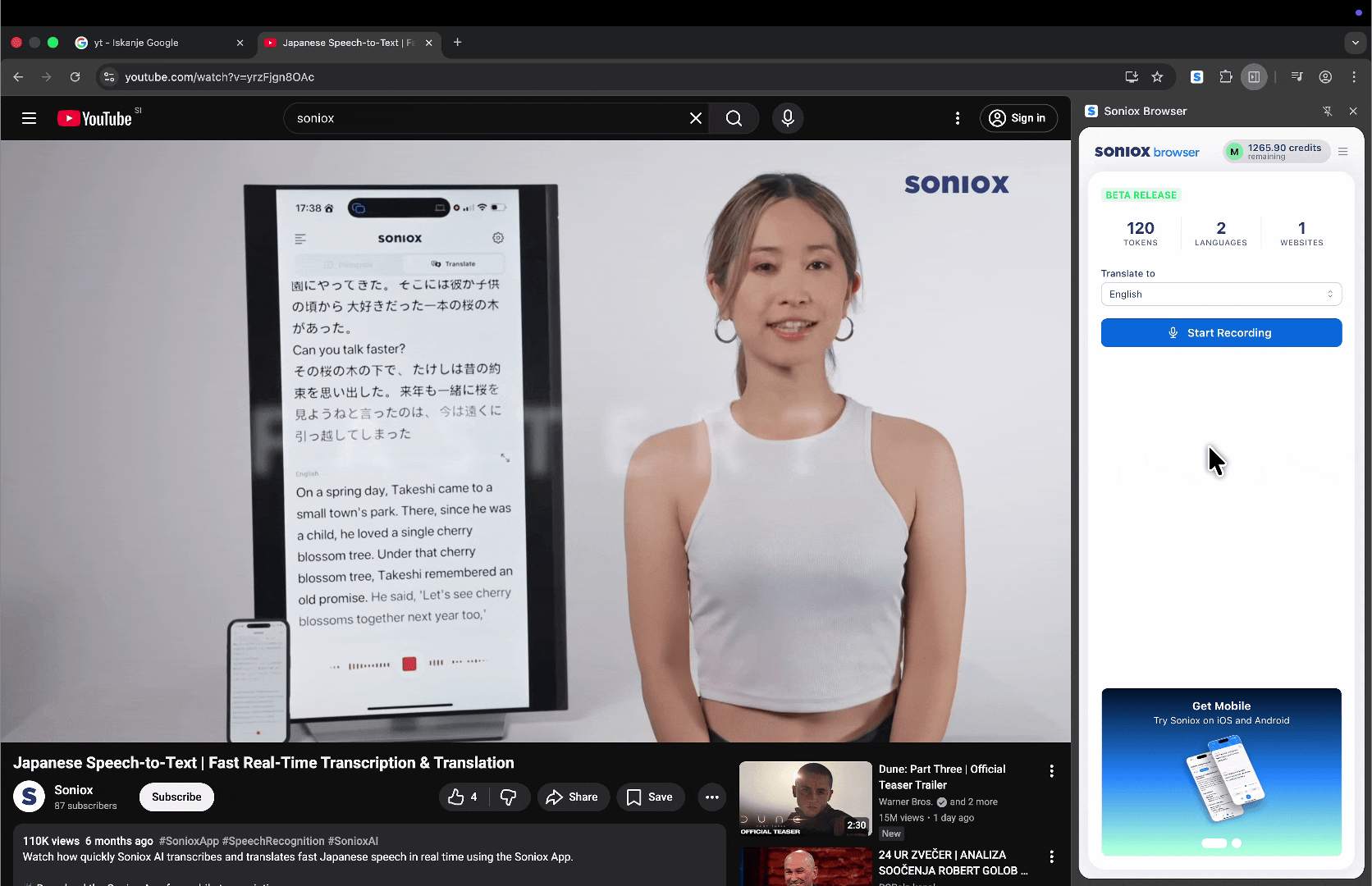Open the YouTube guide hamburger menu
This screenshot has width=1372, height=886.
(29, 118)
